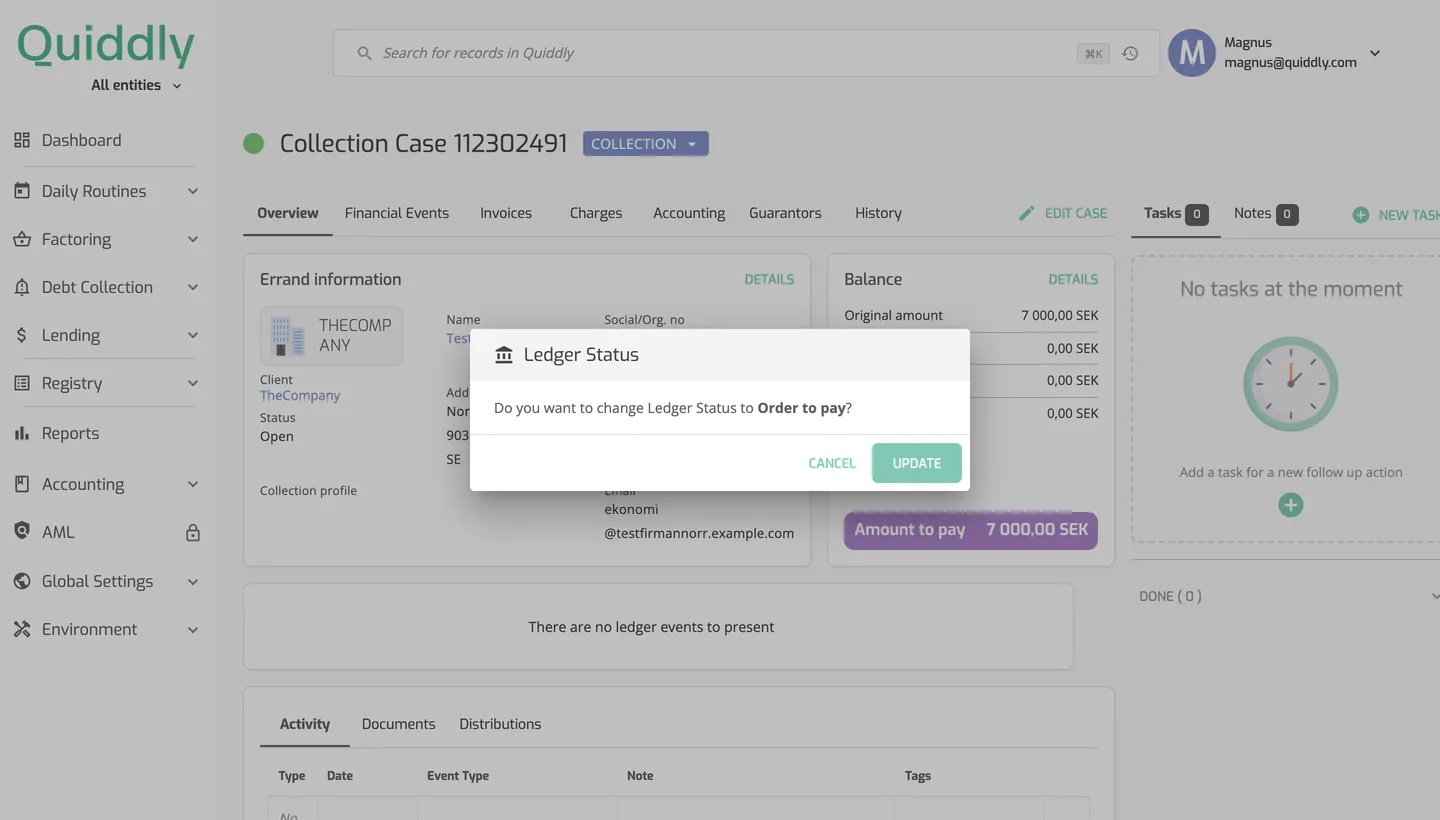Click the Quiddly search field
This screenshot has width=1440, height=820.
click(746, 53)
